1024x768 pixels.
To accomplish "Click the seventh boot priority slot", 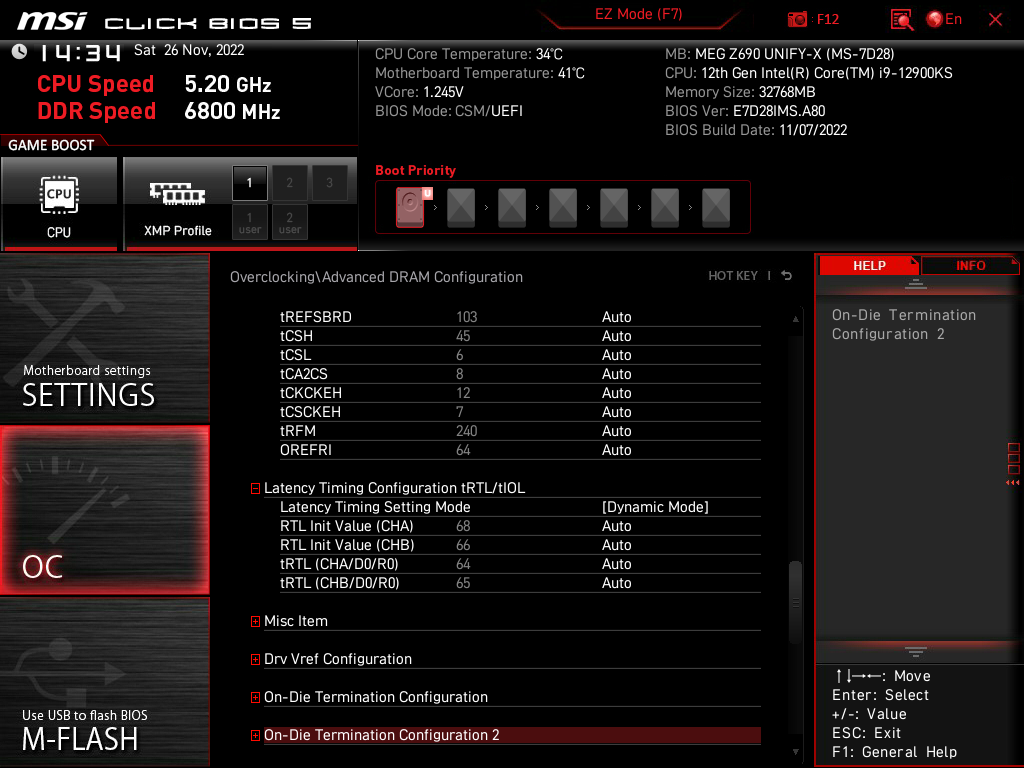I will point(716,208).
